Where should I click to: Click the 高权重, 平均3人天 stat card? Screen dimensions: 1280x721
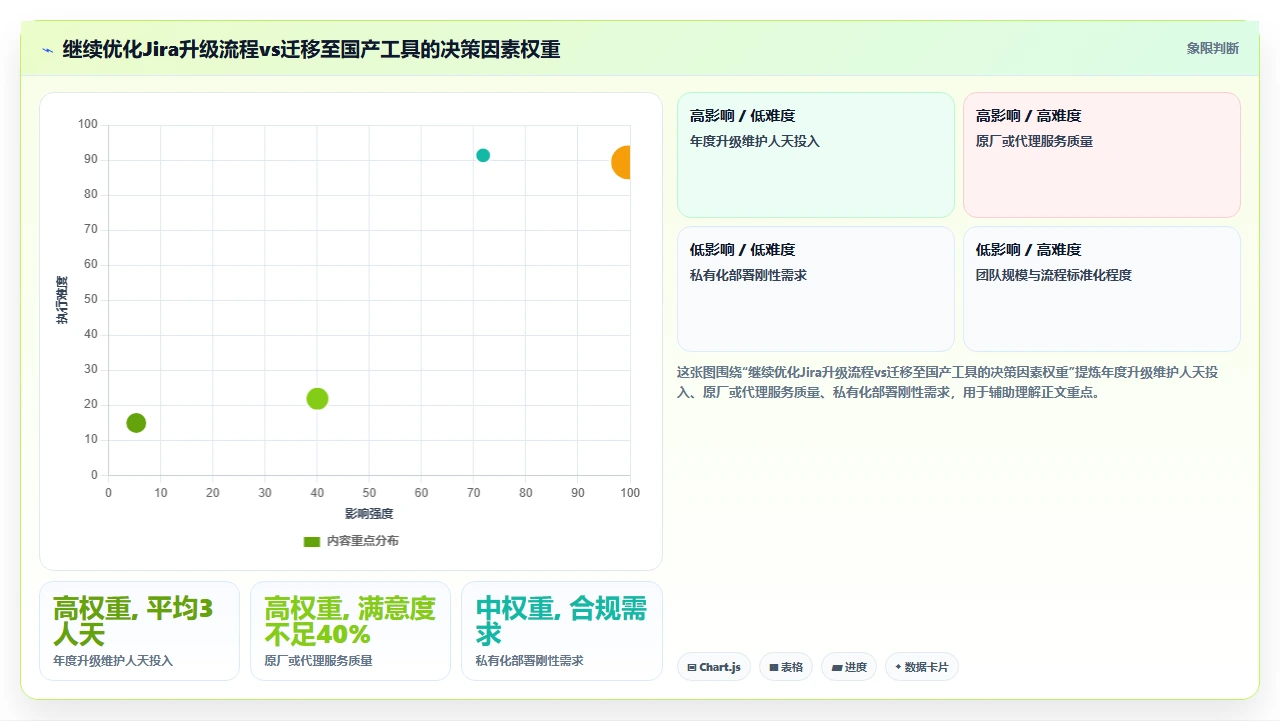pyautogui.click(x=139, y=631)
